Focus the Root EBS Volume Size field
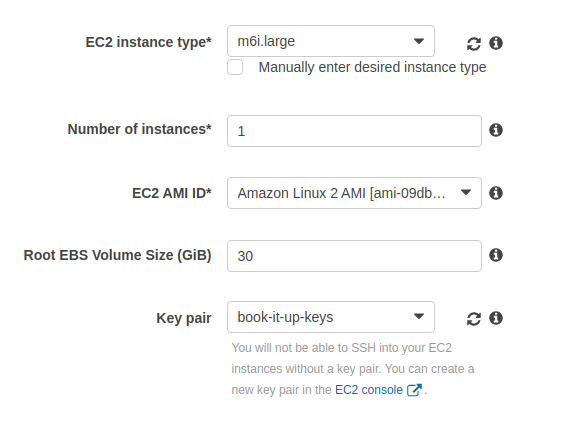The image size is (572, 432). click(x=354, y=256)
